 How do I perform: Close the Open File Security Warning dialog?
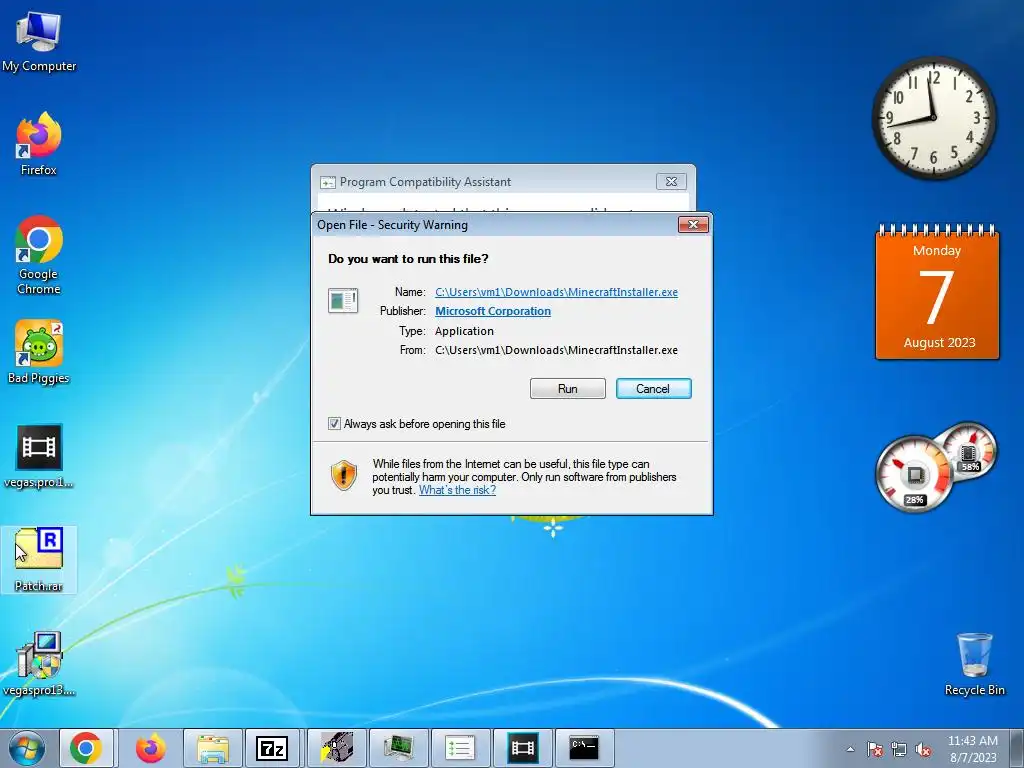point(693,225)
